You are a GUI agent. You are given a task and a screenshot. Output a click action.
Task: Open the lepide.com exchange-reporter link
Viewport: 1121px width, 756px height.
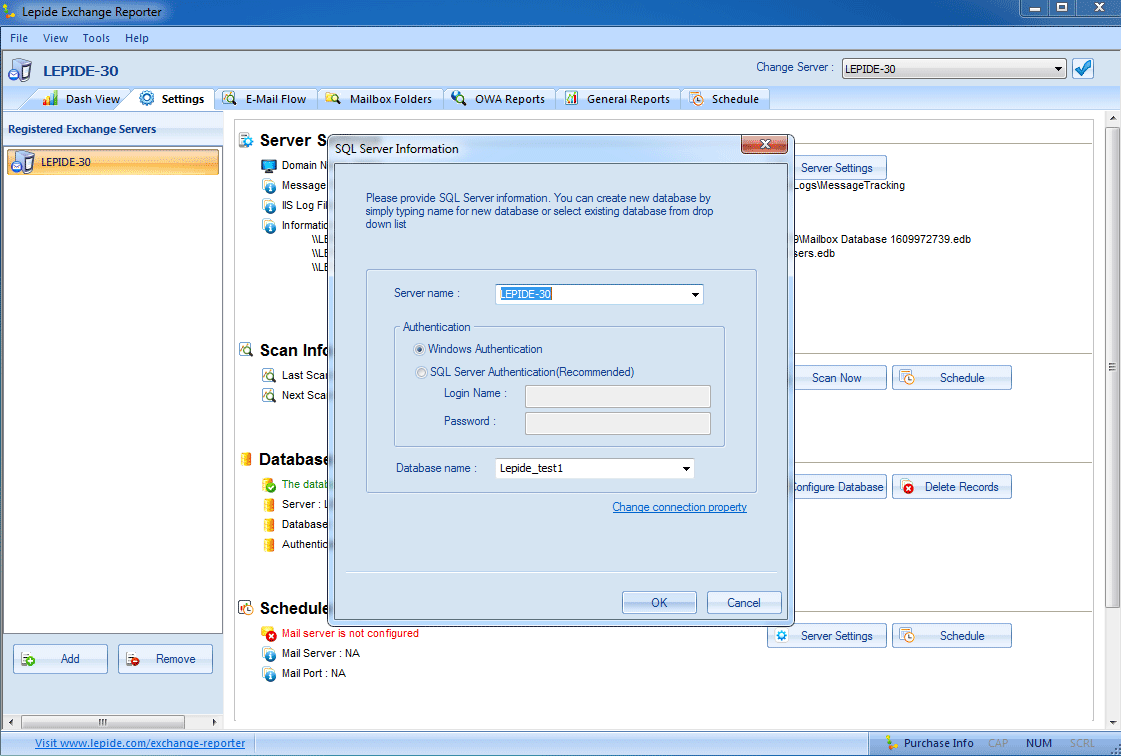coord(140,743)
